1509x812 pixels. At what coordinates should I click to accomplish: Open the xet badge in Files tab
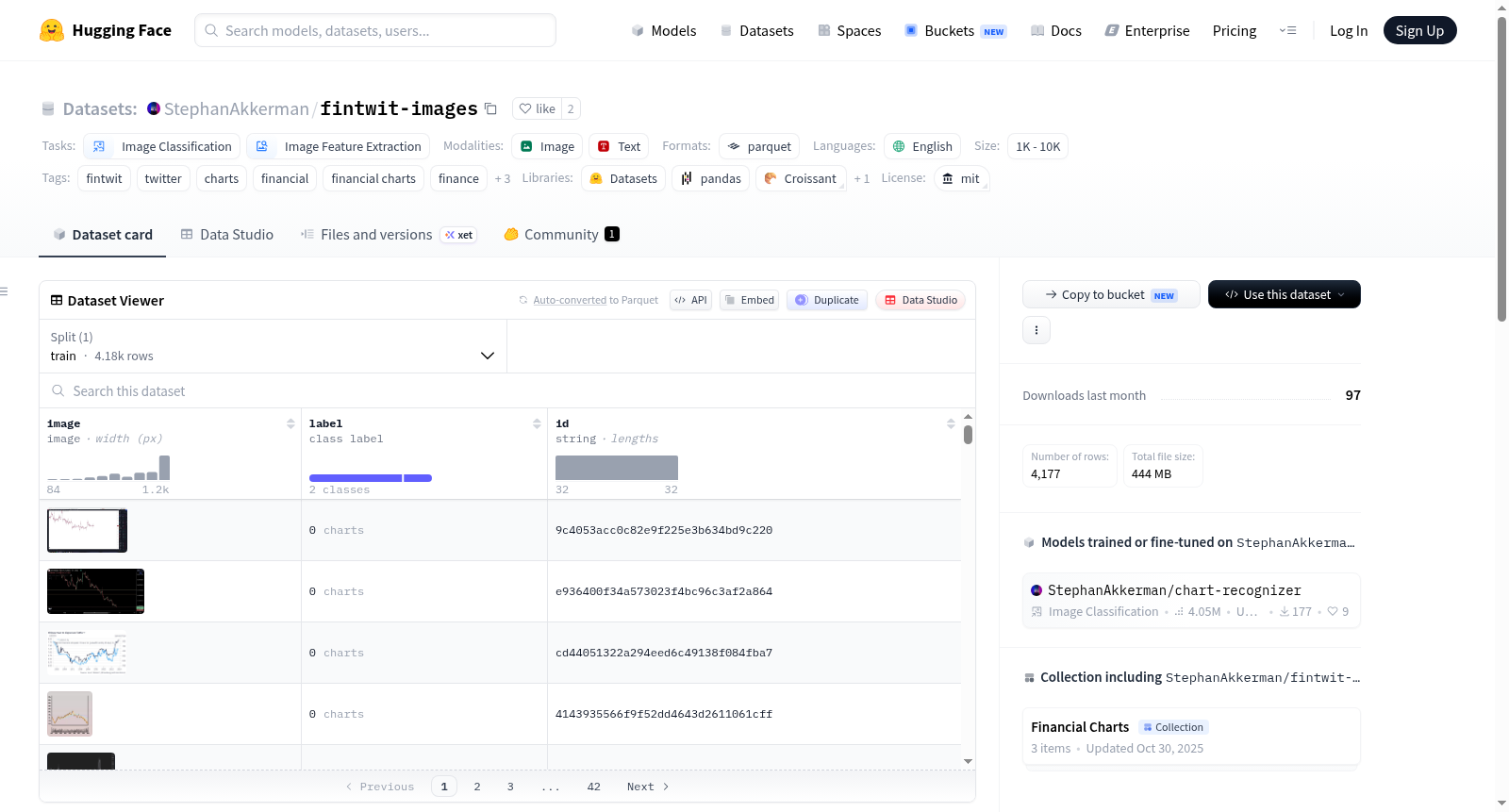click(x=459, y=235)
